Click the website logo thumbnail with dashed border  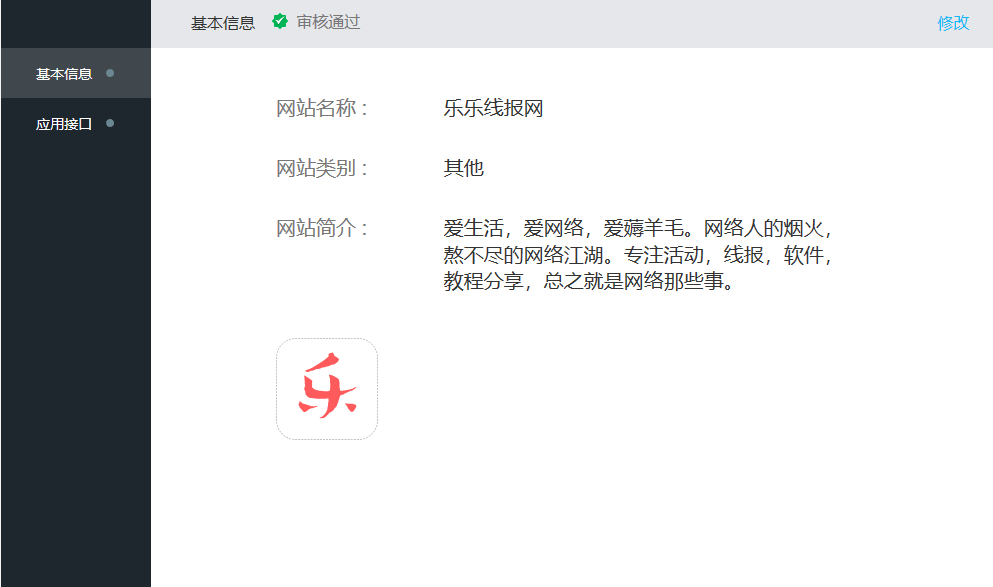point(327,389)
